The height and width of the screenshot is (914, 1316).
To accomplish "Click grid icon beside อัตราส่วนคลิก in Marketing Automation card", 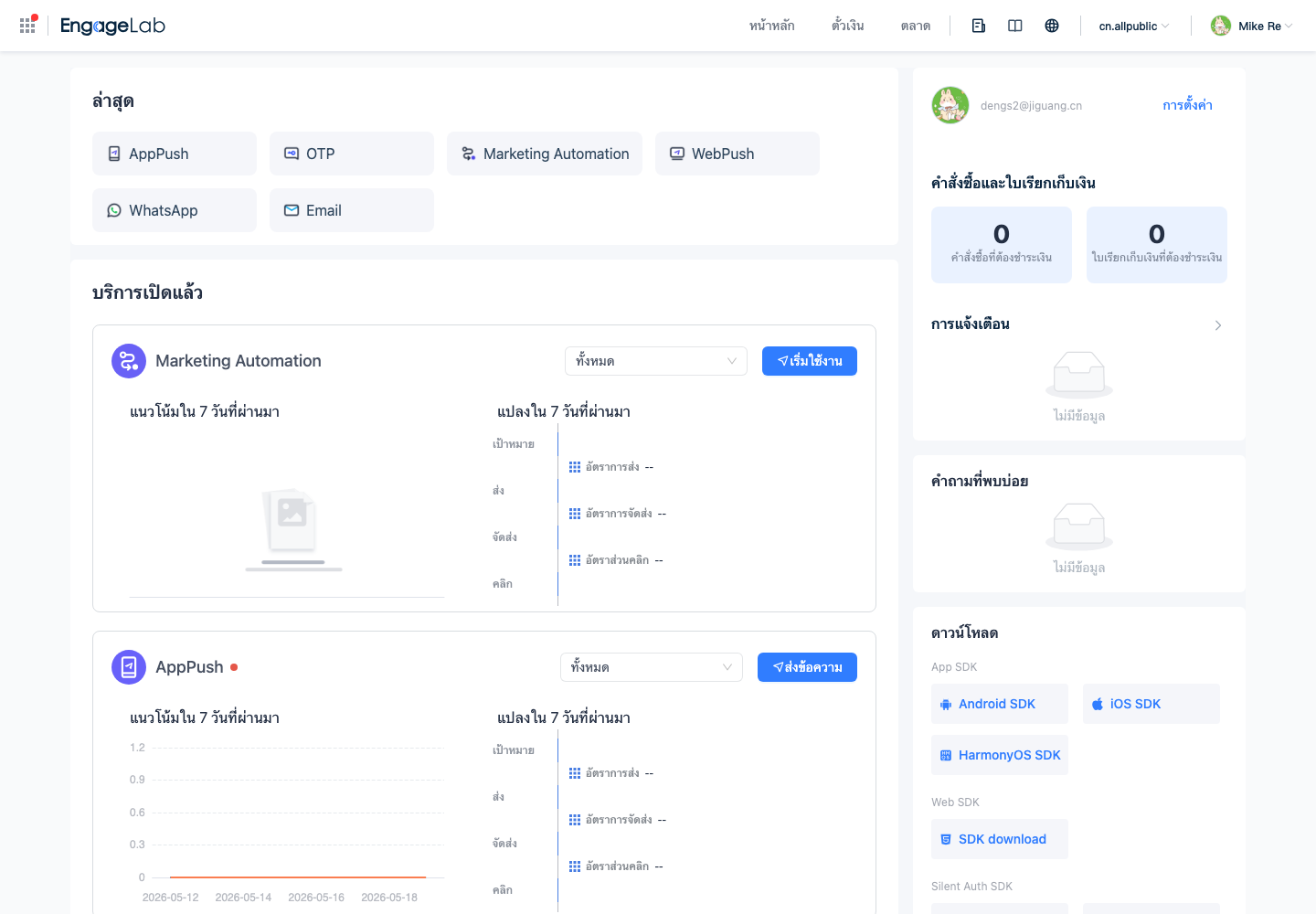I will coord(575,560).
